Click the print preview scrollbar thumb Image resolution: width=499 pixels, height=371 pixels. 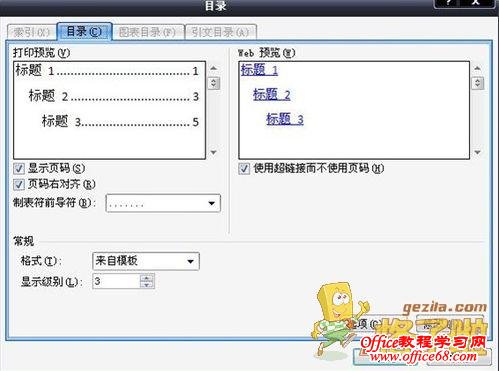(x=214, y=83)
